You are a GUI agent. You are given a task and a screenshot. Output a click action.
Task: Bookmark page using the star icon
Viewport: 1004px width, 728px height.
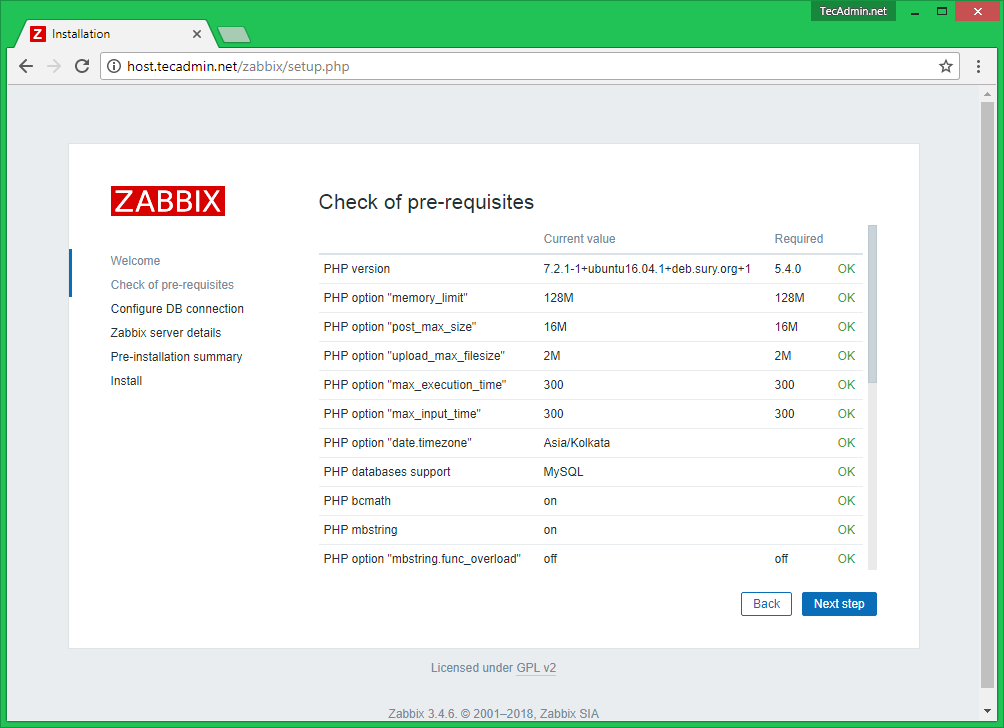pyautogui.click(x=945, y=67)
